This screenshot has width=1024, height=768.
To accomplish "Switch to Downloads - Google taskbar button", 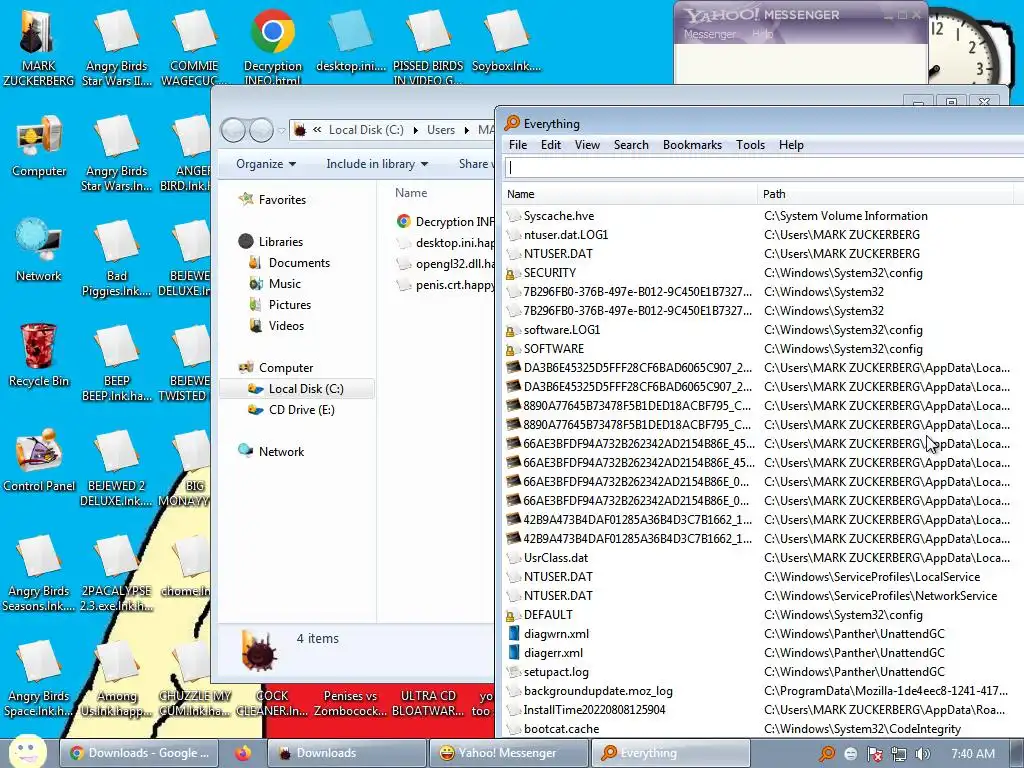I will click(139, 753).
